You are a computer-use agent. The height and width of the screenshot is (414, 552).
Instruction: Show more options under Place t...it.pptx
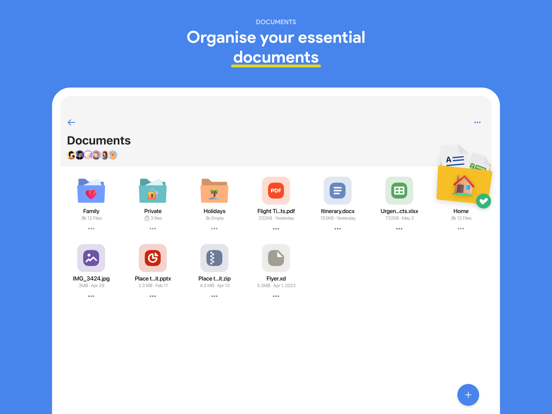tap(152, 296)
